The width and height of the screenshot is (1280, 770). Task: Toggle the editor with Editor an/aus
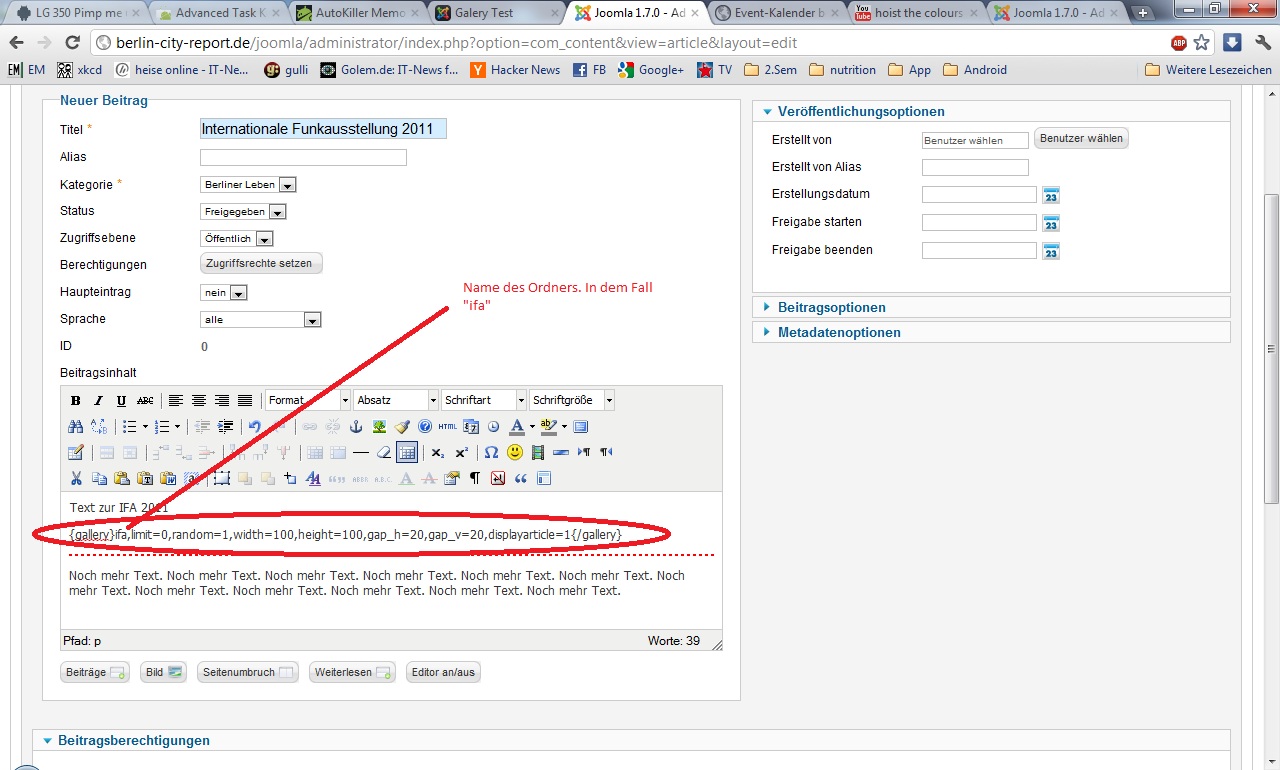click(443, 672)
